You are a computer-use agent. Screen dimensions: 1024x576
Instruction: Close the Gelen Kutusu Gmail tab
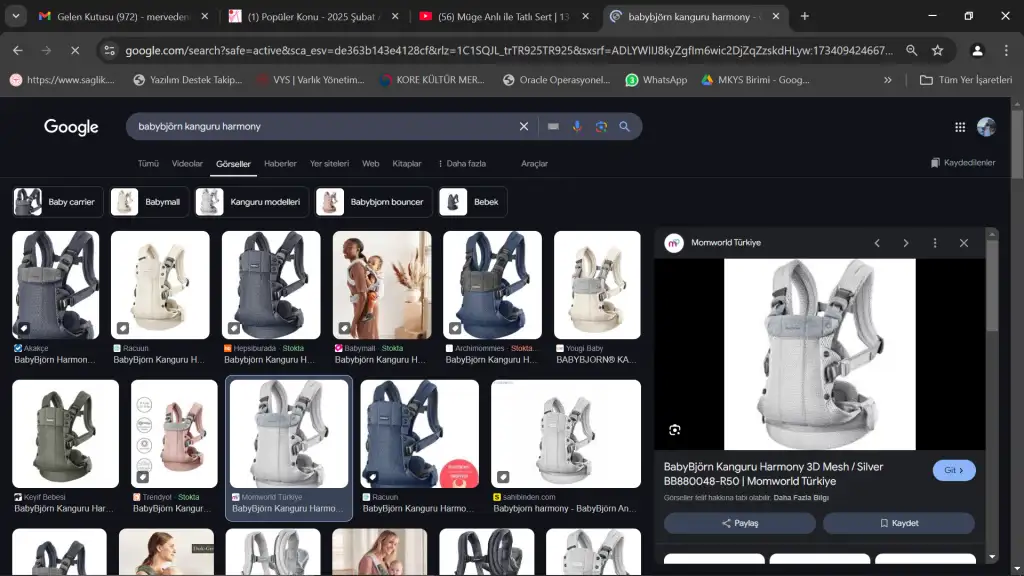204,16
